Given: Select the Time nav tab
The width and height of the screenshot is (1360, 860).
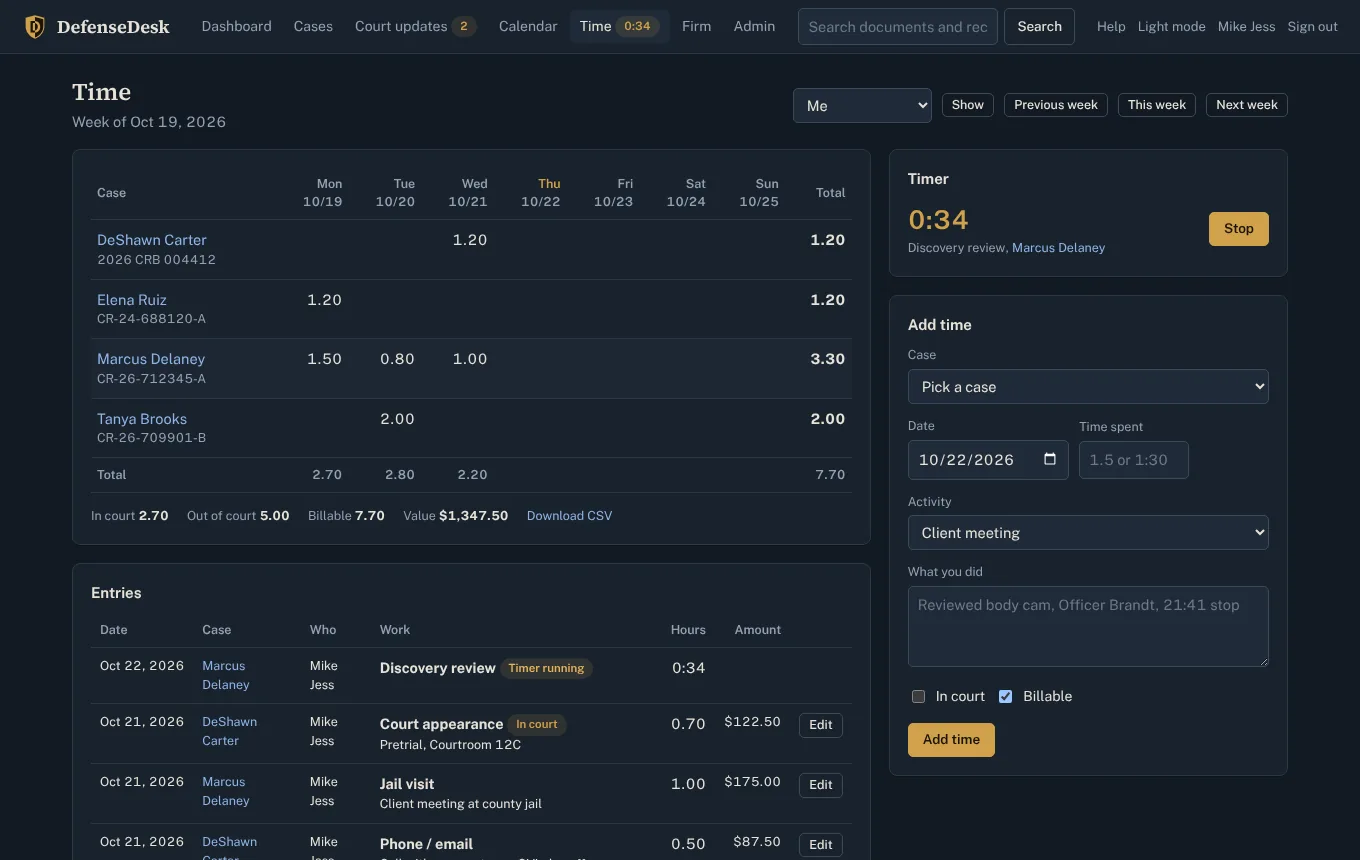Looking at the screenshot, I should pos(619,26).
